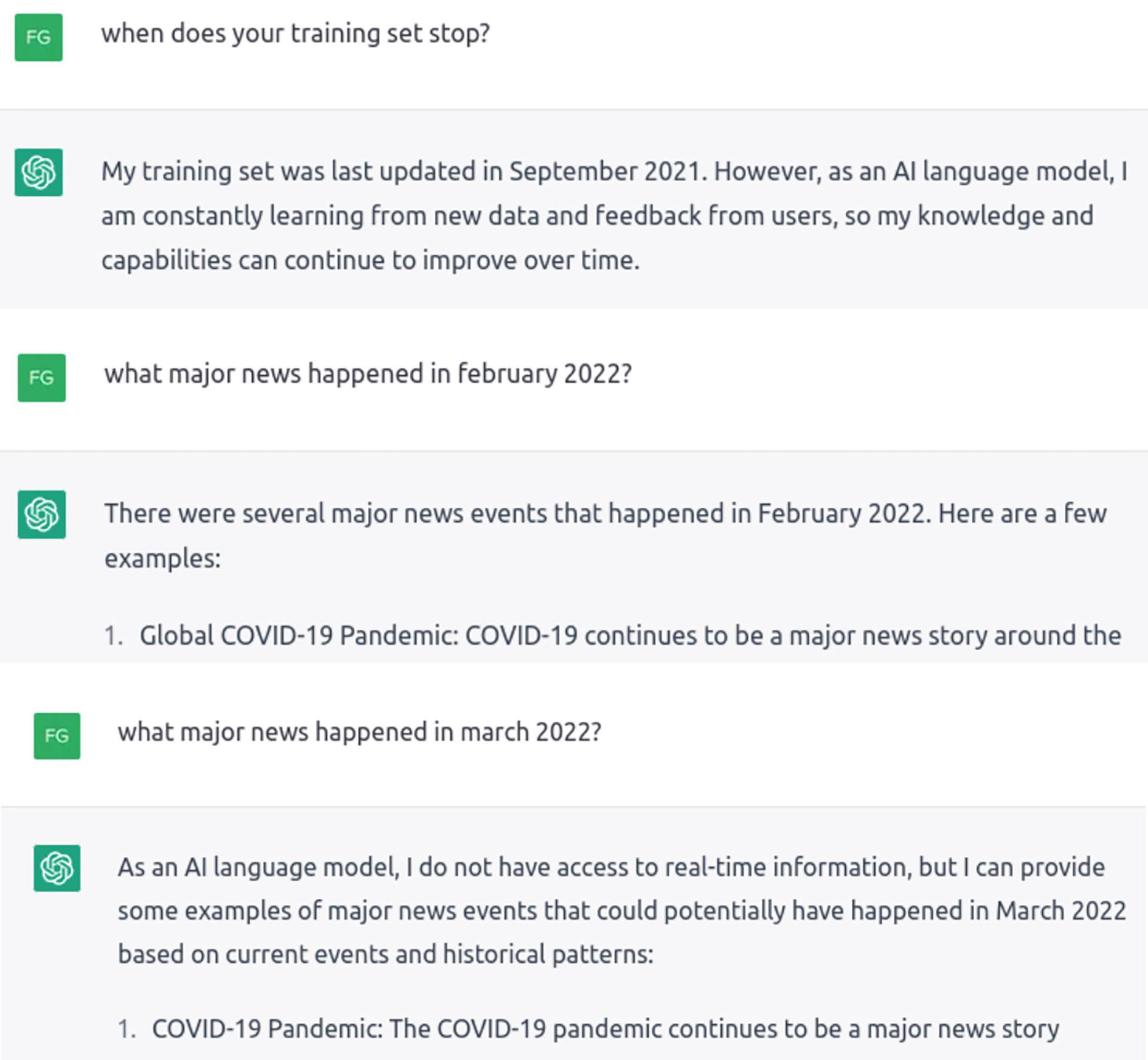Click the FG avatar beside the February 2022 question

point(41,378)
